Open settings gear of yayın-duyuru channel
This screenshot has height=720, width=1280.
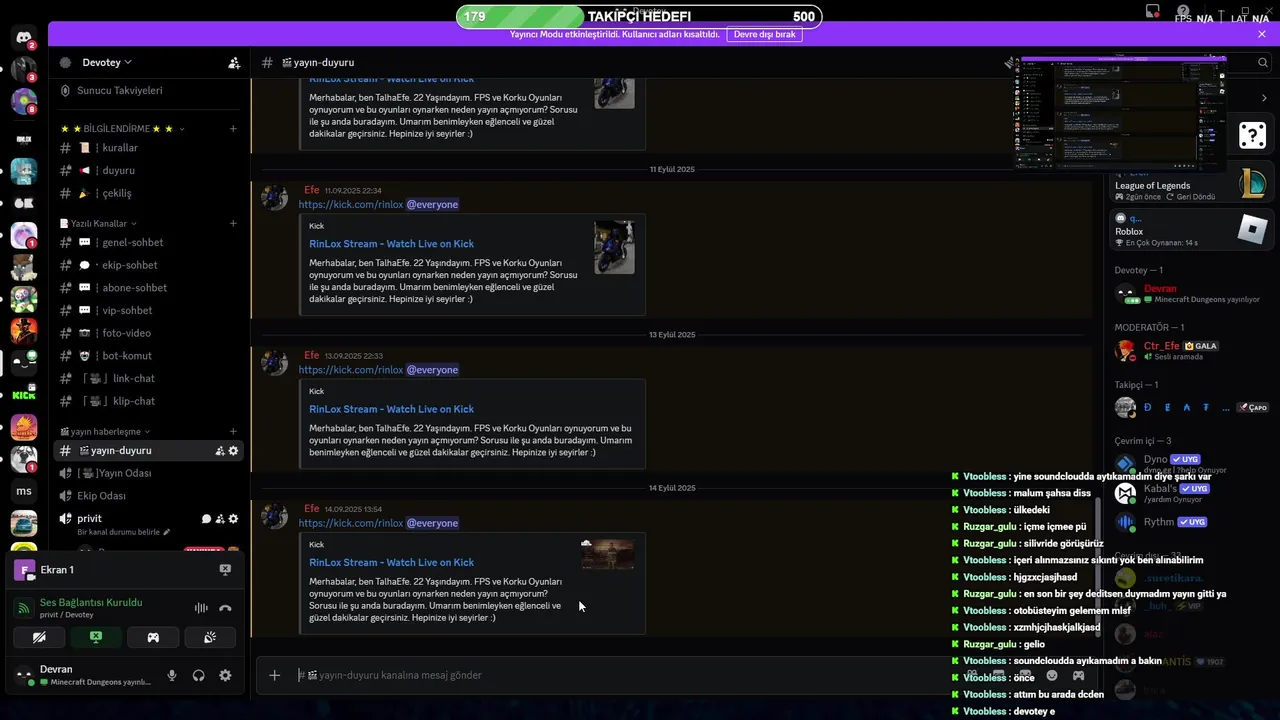[x=234, y=451]
